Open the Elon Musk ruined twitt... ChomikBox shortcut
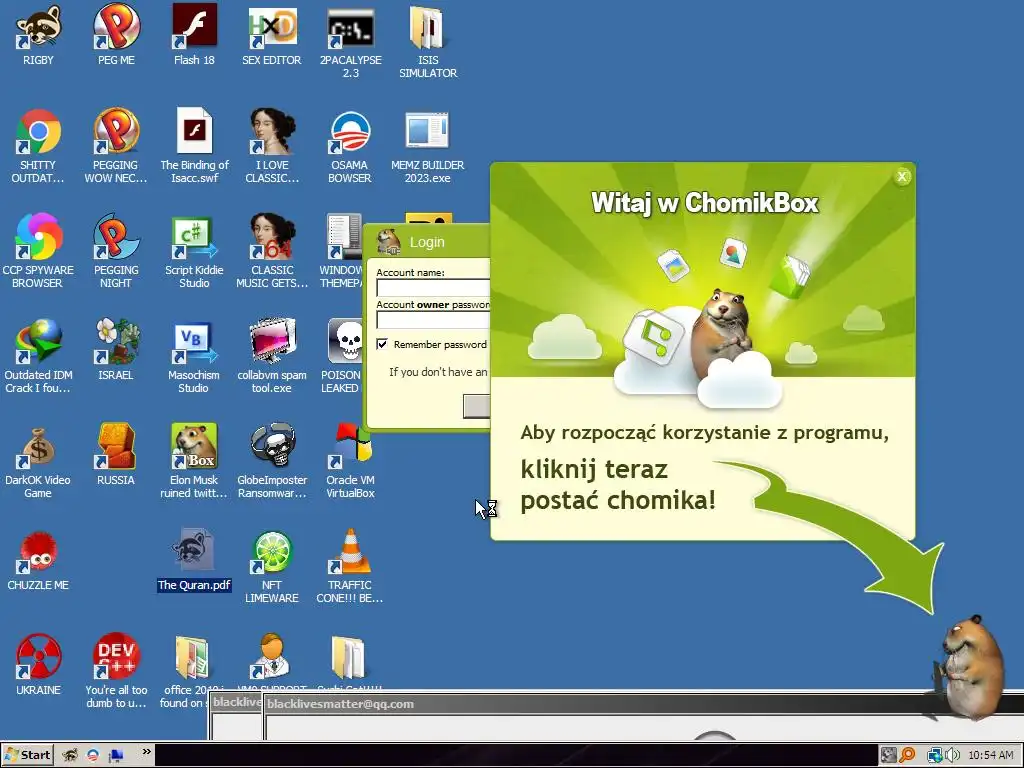The height and width of the screenshot is (768, 1024). [194, 447]
